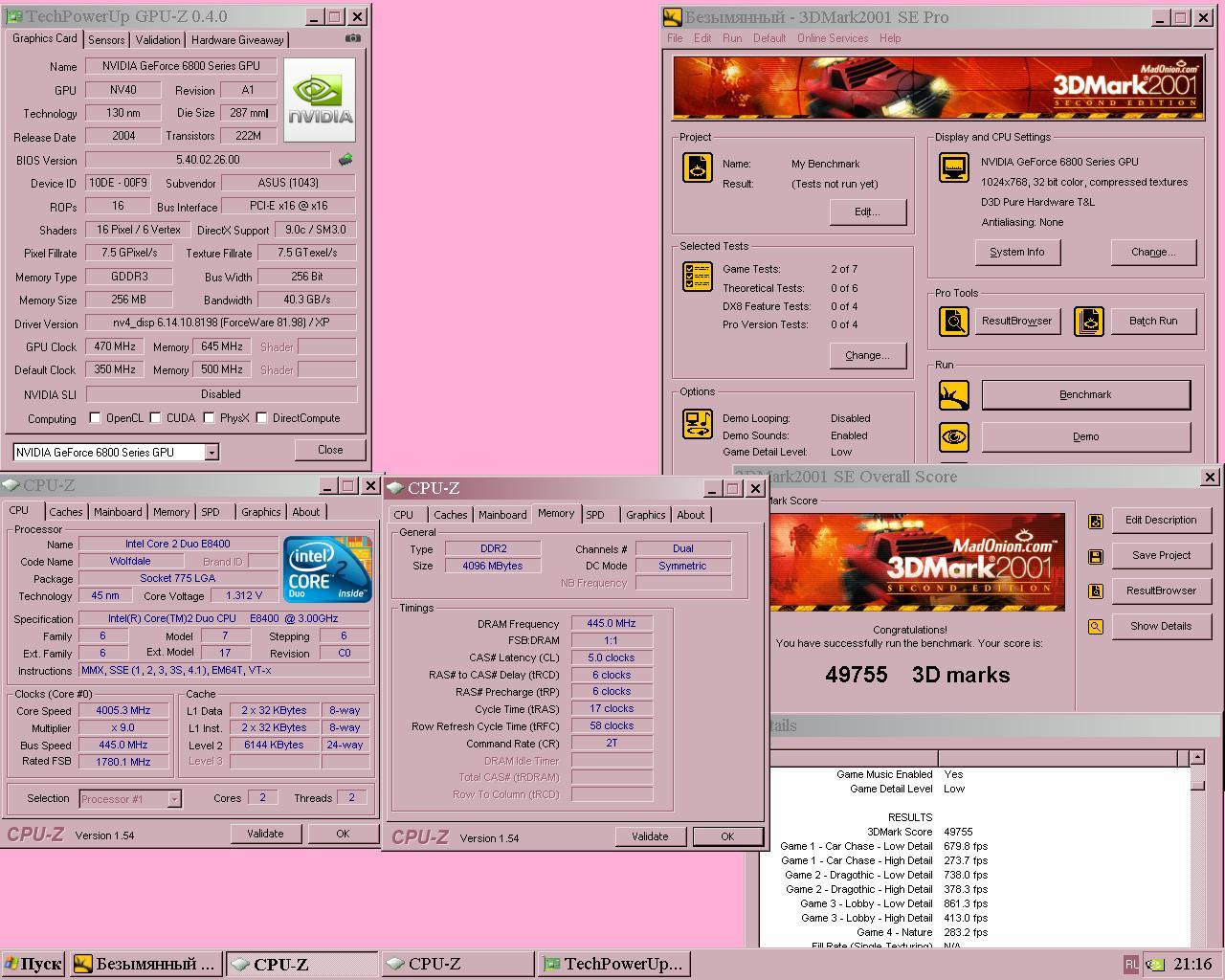
Task: Enable the DirectCompute checkbox
Action: click(x=261, y=418)
